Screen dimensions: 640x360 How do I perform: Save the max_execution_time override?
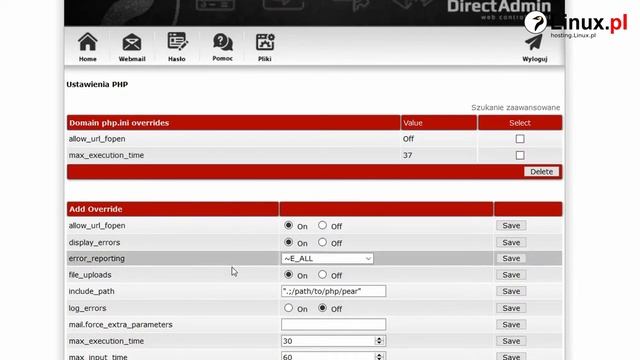pos(511,341)
